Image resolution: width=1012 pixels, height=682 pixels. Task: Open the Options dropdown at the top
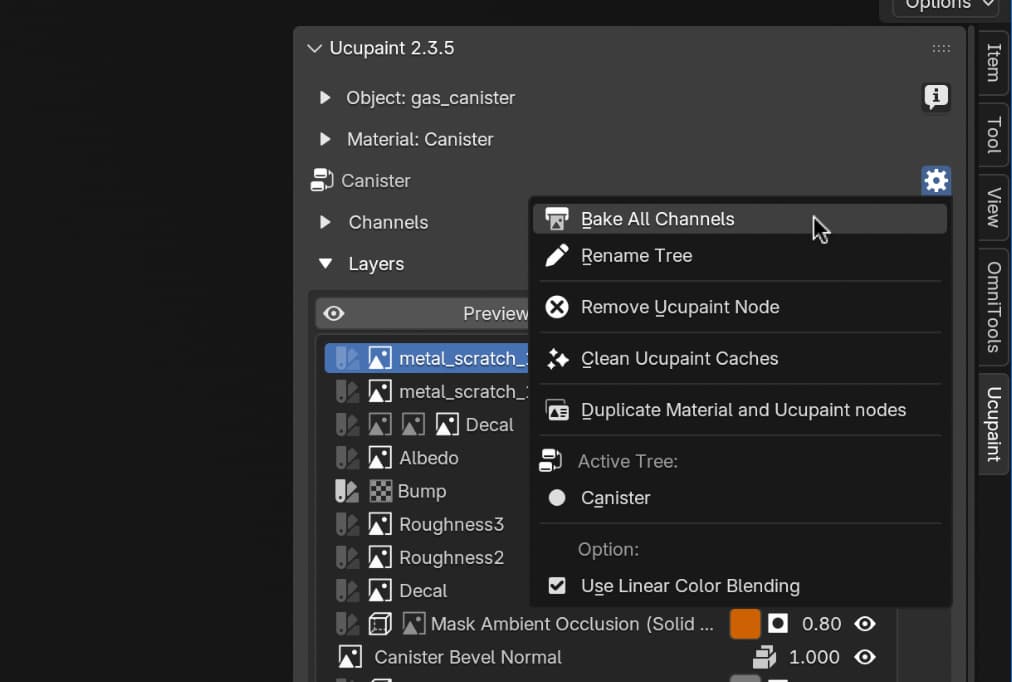[948, 5]
